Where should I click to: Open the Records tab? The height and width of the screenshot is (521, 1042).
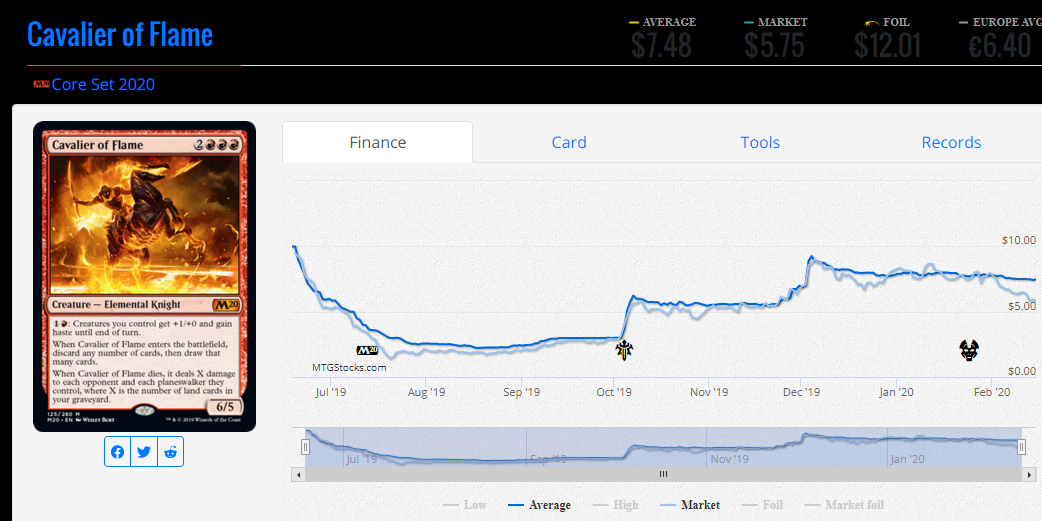(x=951, y=142)
